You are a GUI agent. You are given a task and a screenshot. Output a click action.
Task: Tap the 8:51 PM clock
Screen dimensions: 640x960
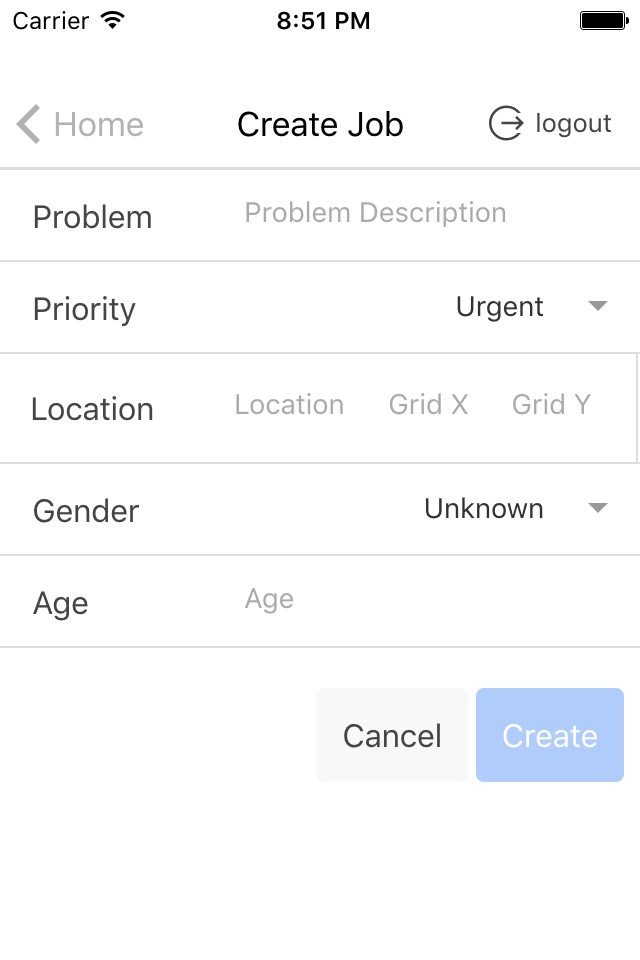323,21
